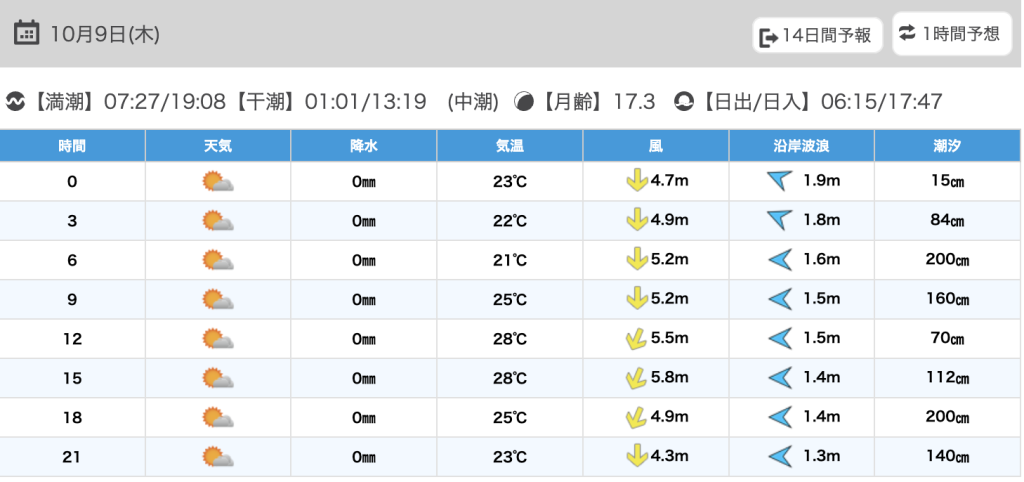This screenshot has width=1024, height=482.
Task: Click the 200cm tide value at 6時
Action: coord(947,260)
